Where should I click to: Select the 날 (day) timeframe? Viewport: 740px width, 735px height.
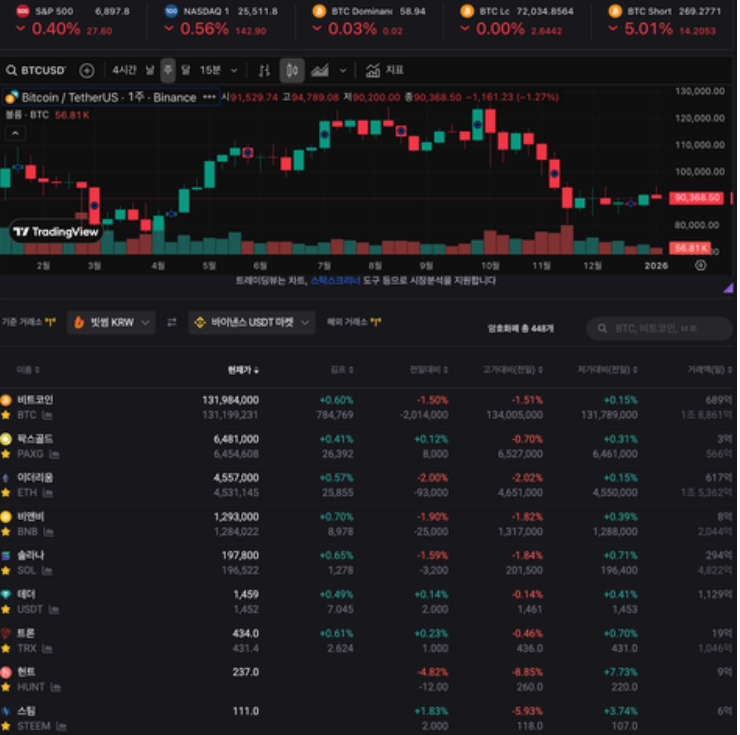click(x=150, y=70)
